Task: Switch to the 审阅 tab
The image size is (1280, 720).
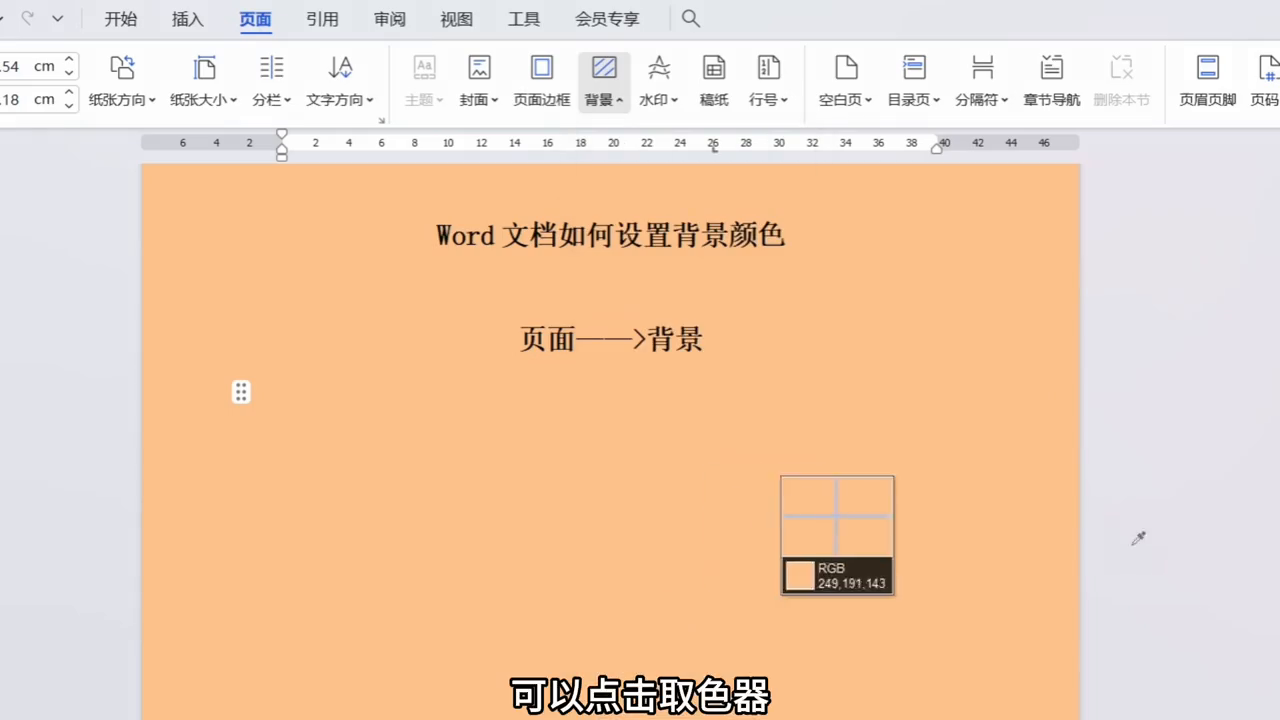Action: click(389, 19)
